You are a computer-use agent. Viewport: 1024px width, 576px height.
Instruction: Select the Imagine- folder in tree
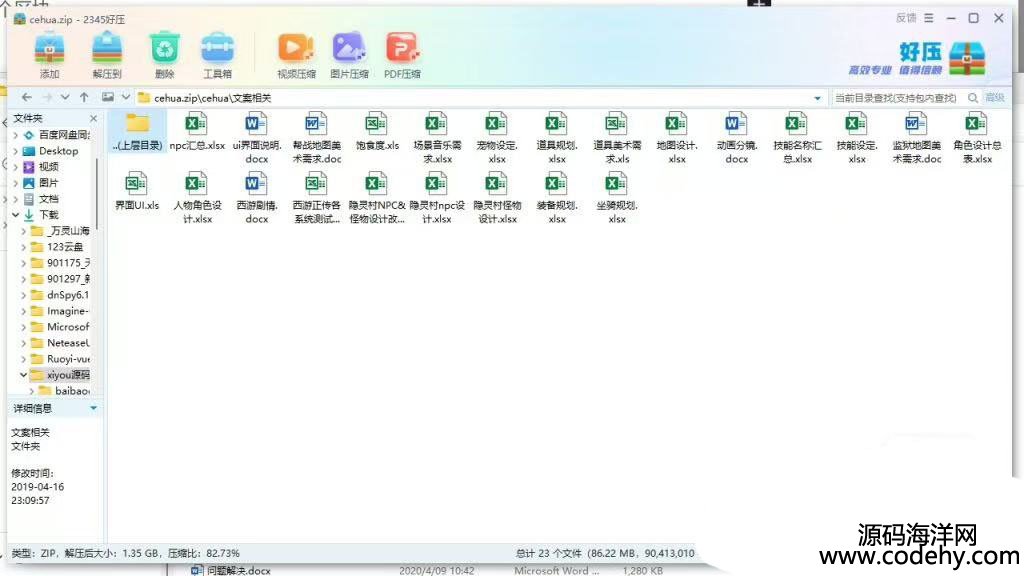(x=67, y=311)
